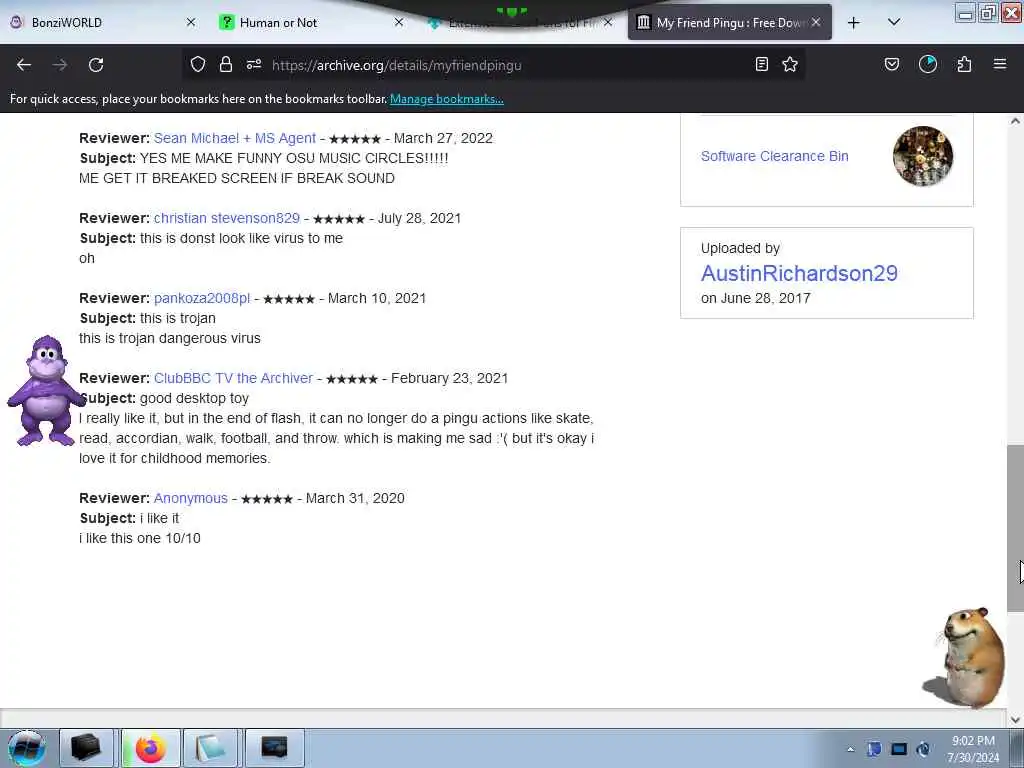Open Firefox application menu
This screenshot has width=1024, height=768.
coord(1000,64)
